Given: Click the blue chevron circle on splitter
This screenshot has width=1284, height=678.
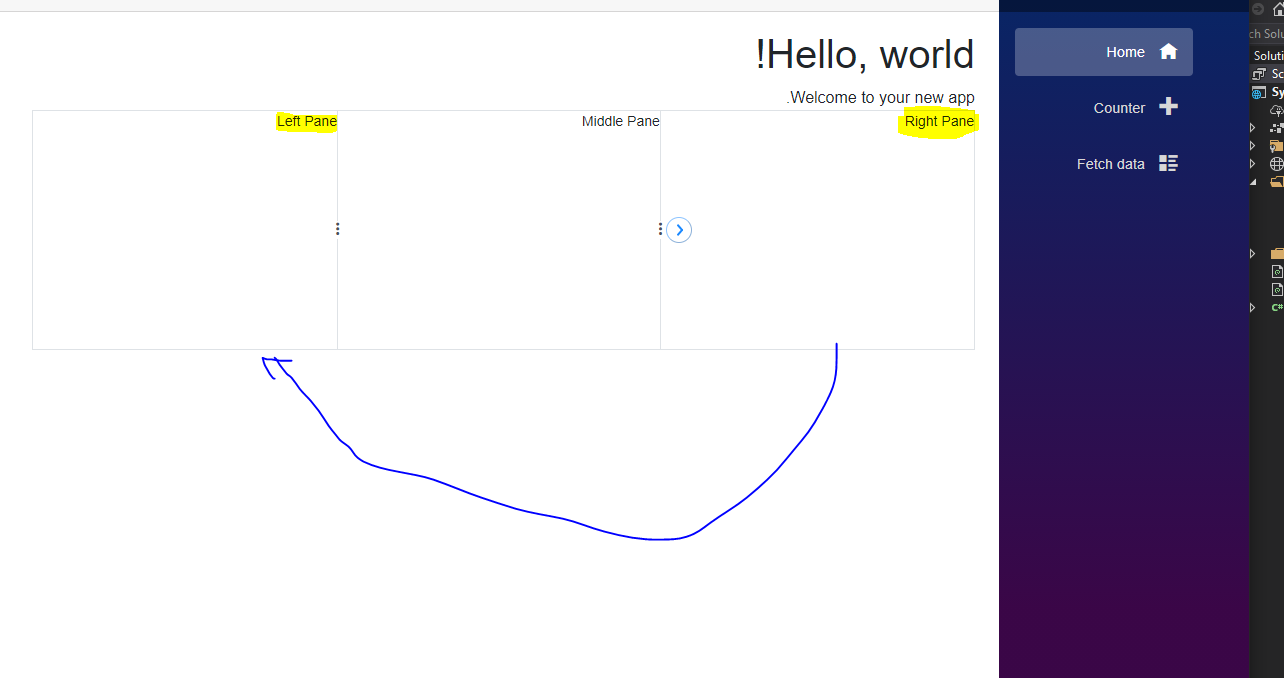Looking at the screenshot, I should point(679,230).
